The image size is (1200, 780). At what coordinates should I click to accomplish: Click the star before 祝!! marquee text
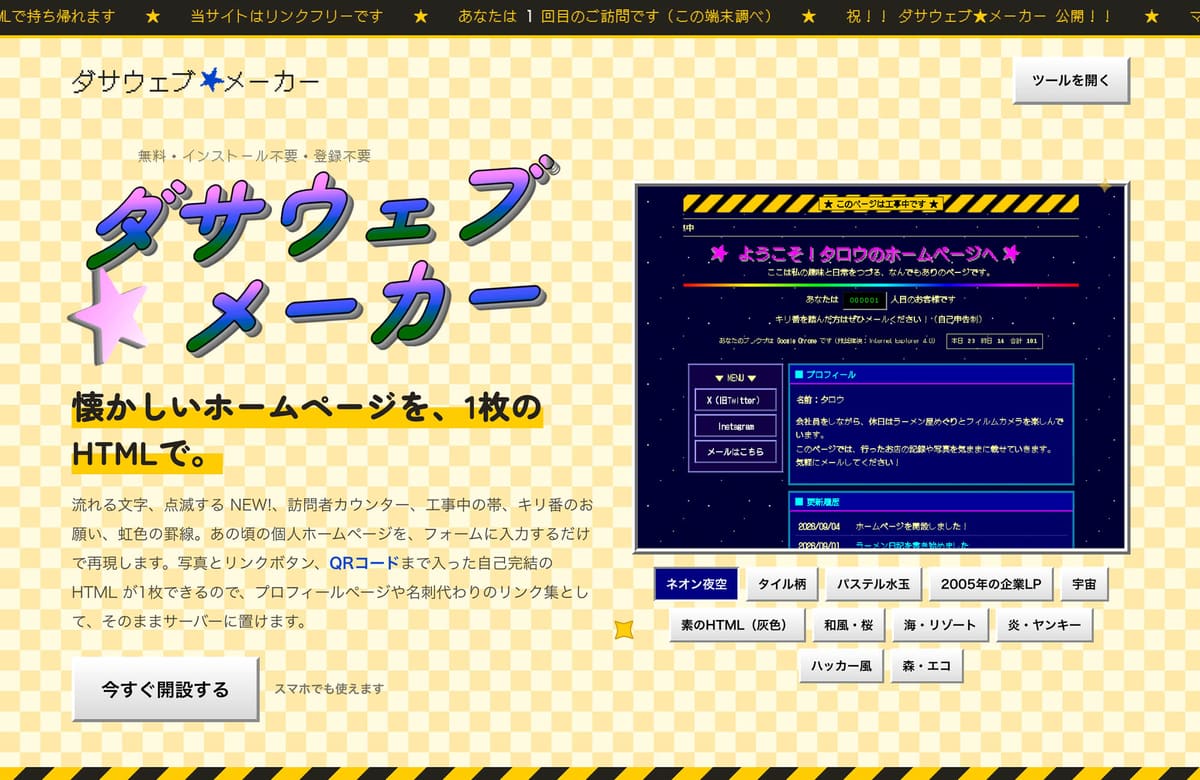[x=809, y=17]
